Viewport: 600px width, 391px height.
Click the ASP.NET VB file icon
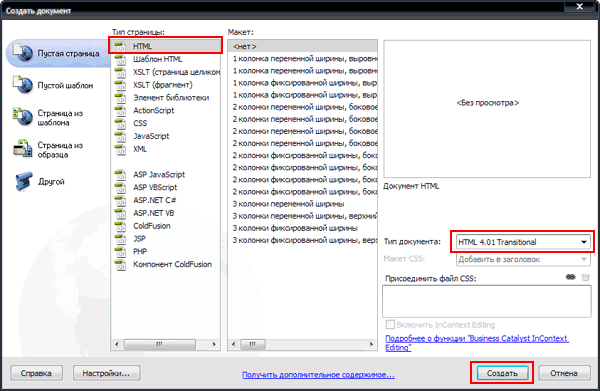(121, 213)
